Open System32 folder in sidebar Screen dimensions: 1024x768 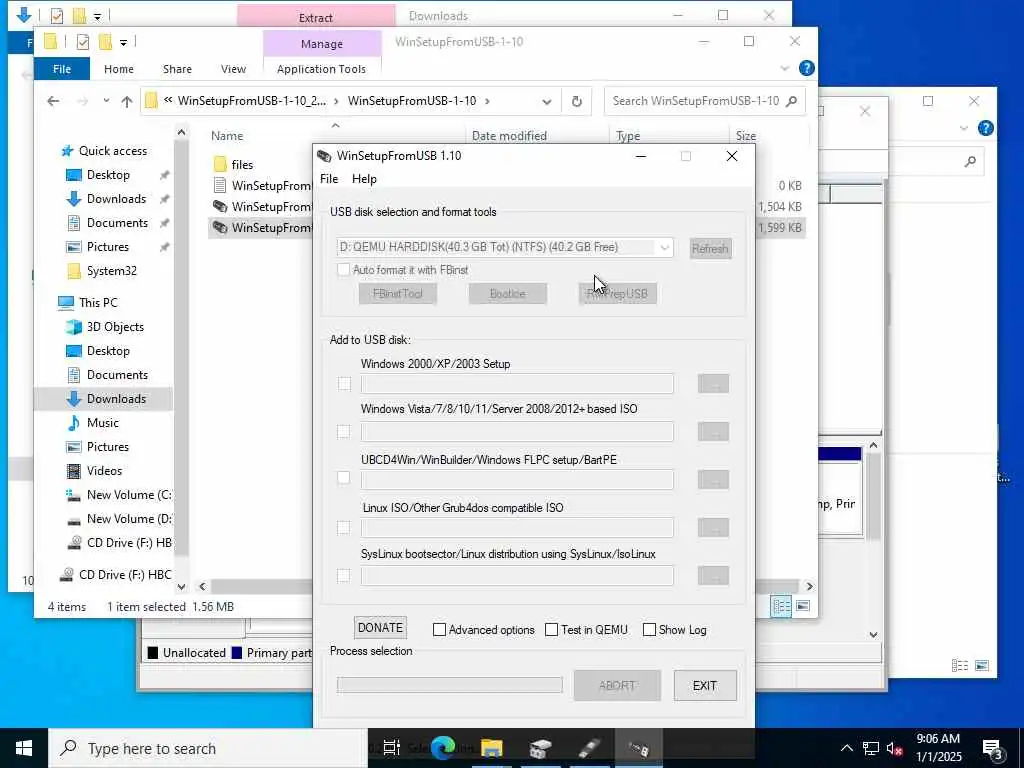click(112, 271)
